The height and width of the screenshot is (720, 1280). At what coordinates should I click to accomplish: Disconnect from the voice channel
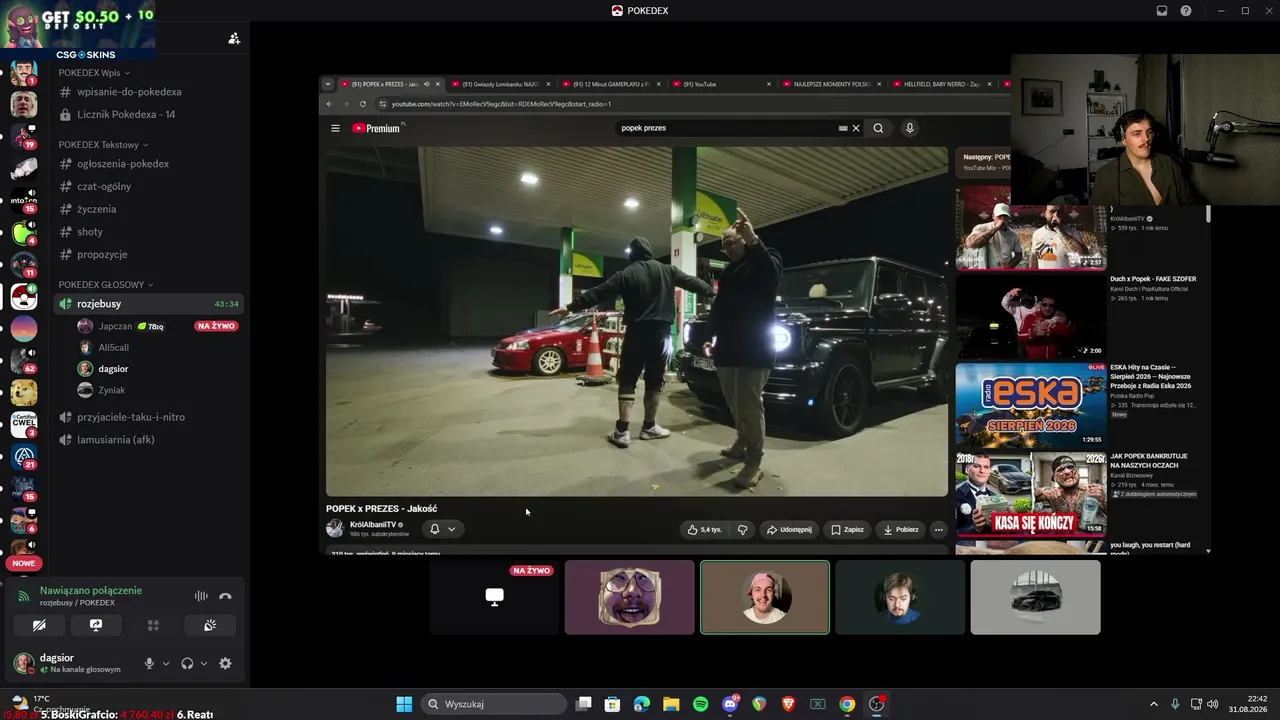(225, 596)
